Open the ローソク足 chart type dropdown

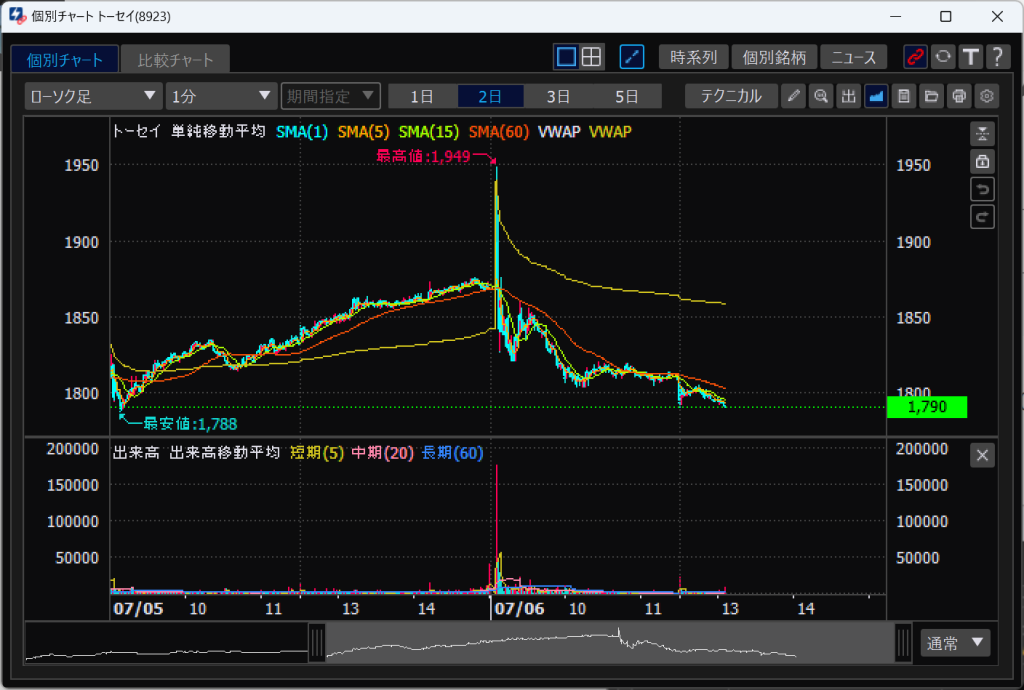[93, 96]
